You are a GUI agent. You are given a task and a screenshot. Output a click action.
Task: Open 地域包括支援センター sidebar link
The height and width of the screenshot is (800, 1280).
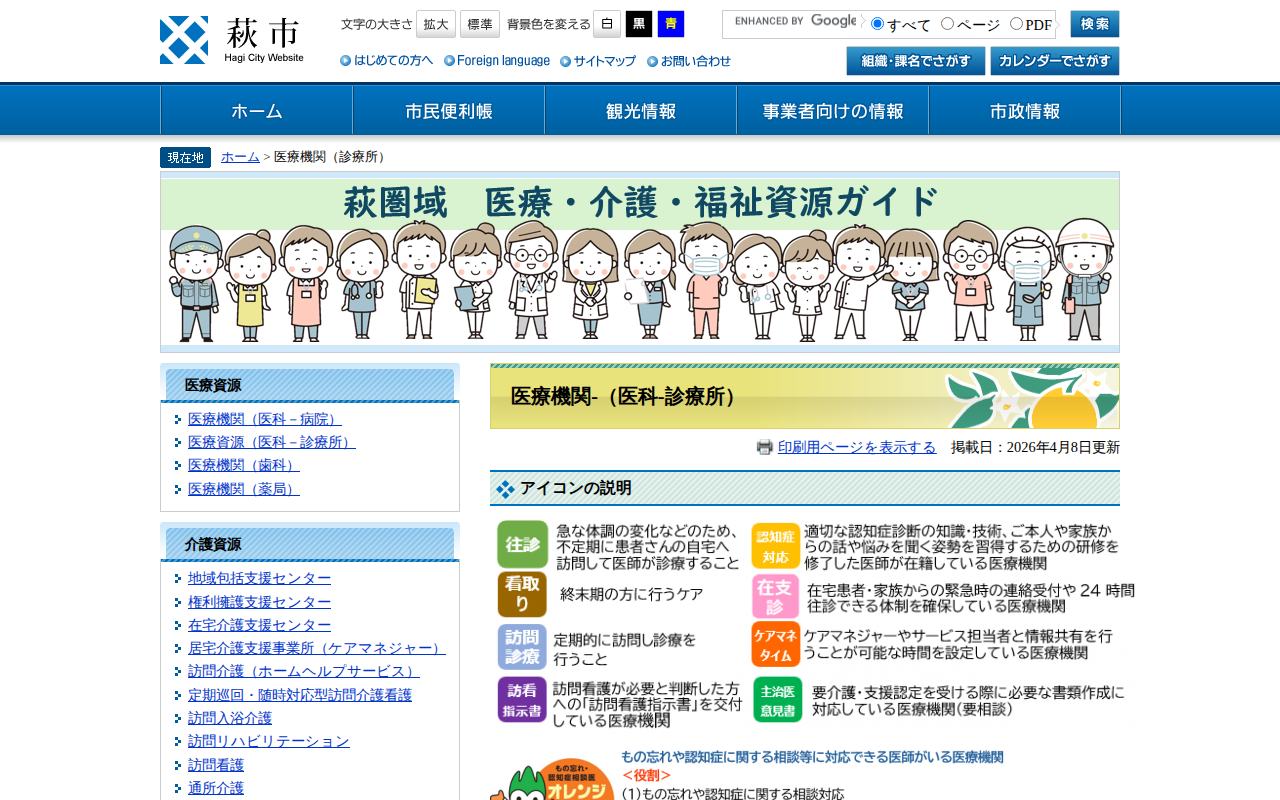[260, 578]
